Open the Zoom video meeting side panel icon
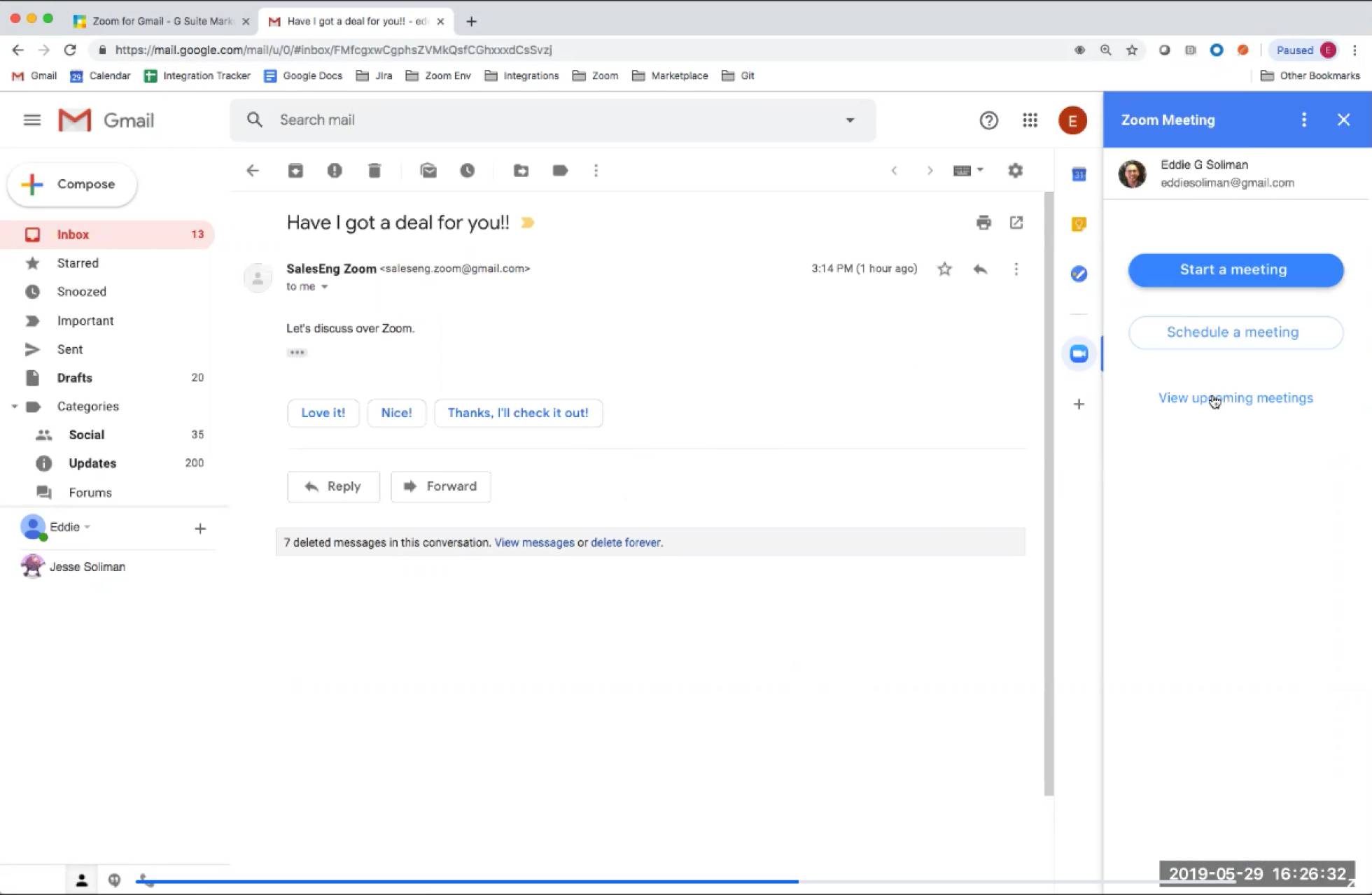 [x=1078, y=353]
